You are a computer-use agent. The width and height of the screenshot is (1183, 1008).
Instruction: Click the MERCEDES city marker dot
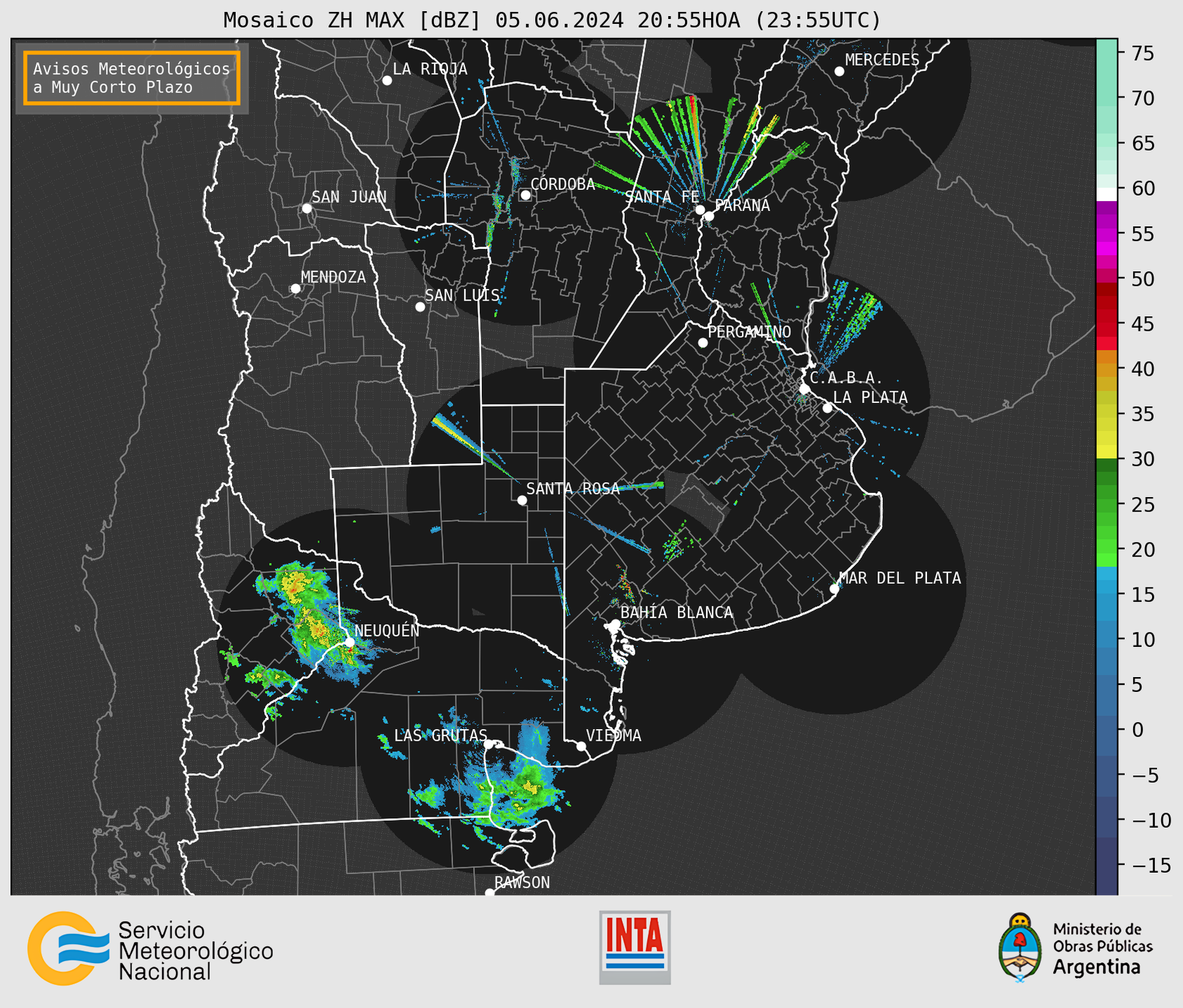[839, 71]
